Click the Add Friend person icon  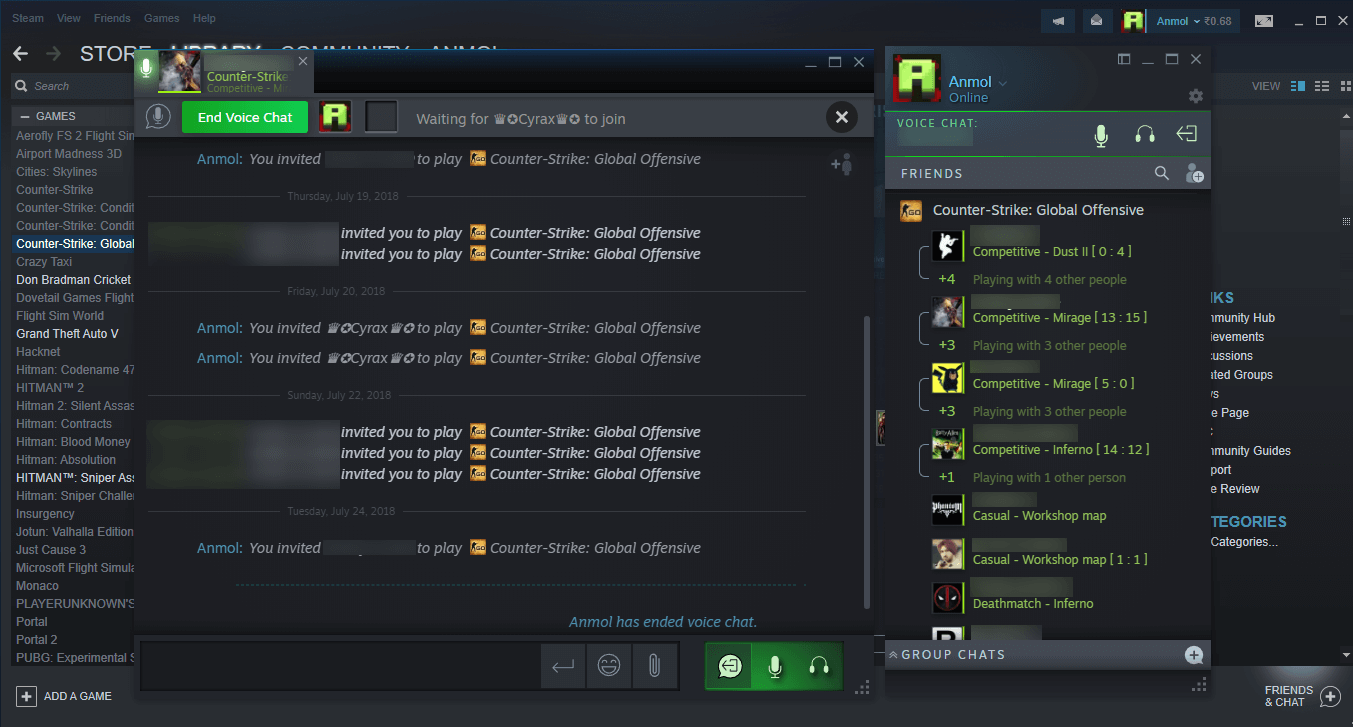click(1195, 172)
